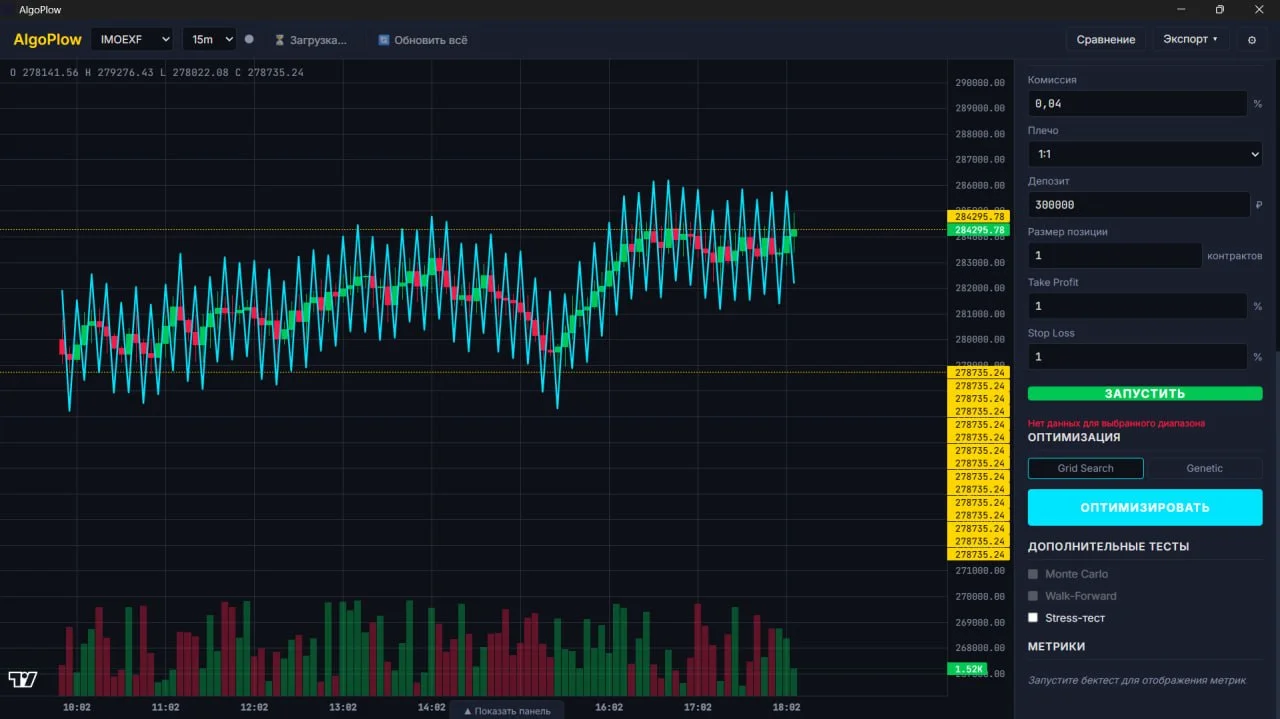
Task: Click the Обновить всё button
Action: click(x=422, y=40)
